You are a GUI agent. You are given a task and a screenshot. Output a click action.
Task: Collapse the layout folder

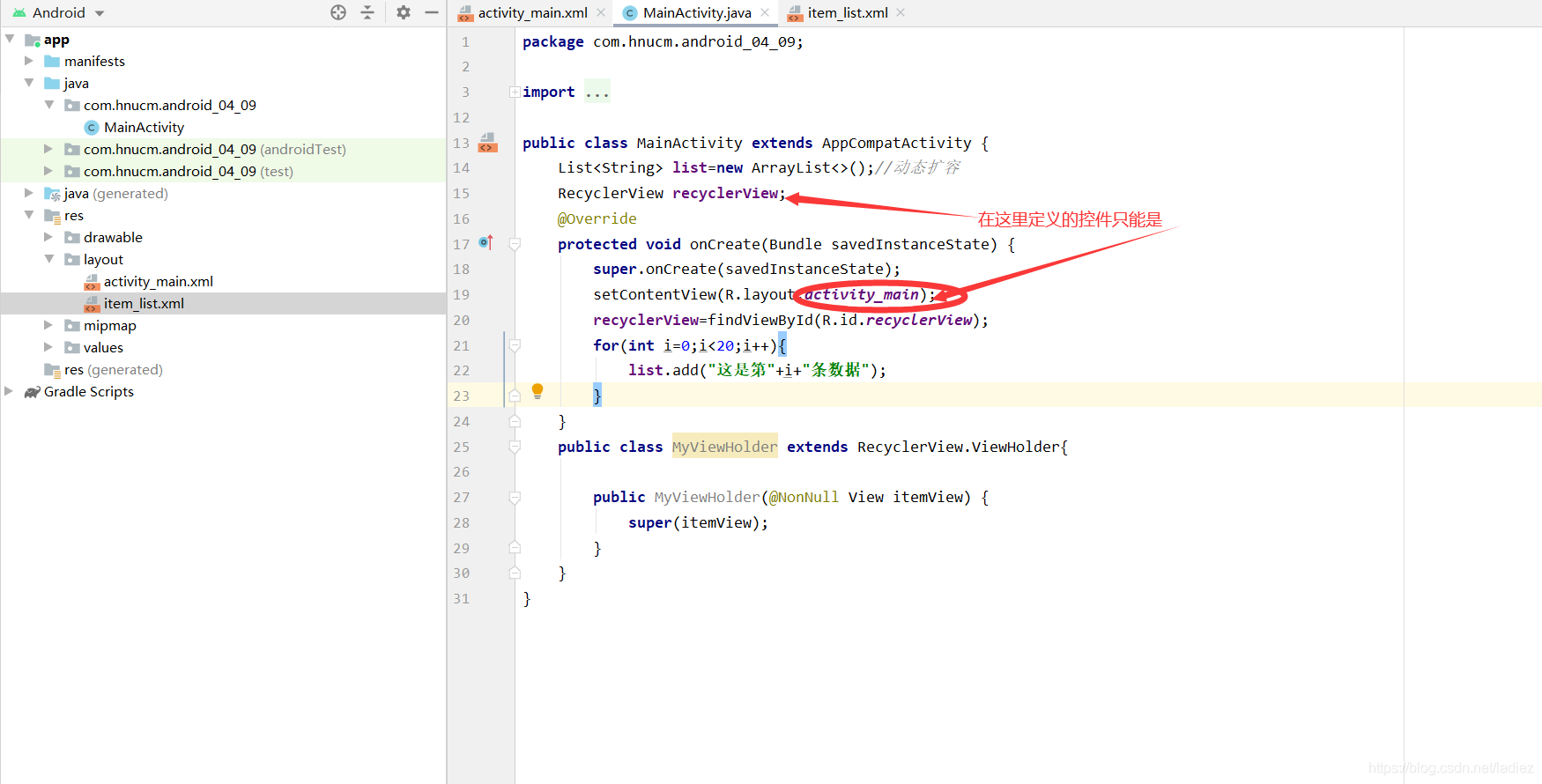coord(49,259)
